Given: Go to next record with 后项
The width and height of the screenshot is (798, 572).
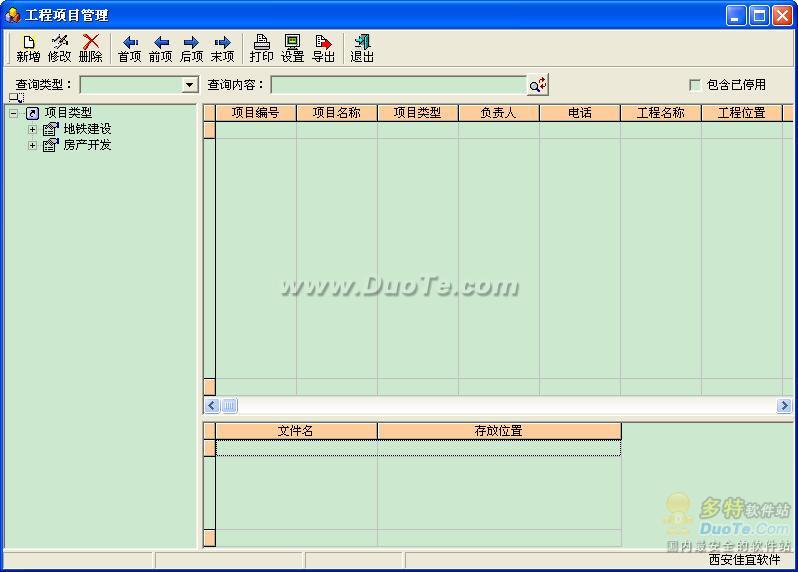Looking at the screenshot, I should [x=191, y=48].
